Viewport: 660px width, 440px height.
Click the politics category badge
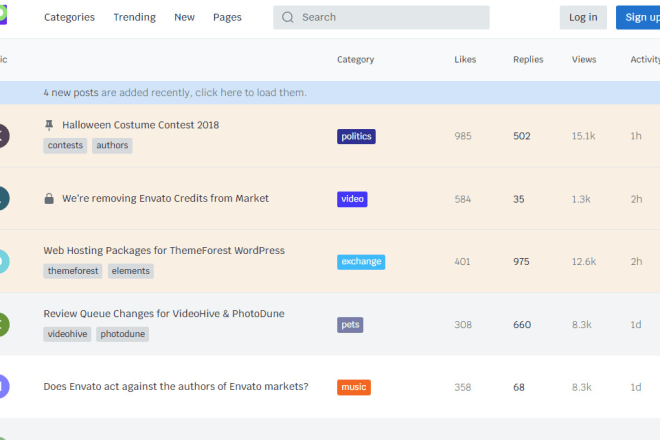pos(356,136)
